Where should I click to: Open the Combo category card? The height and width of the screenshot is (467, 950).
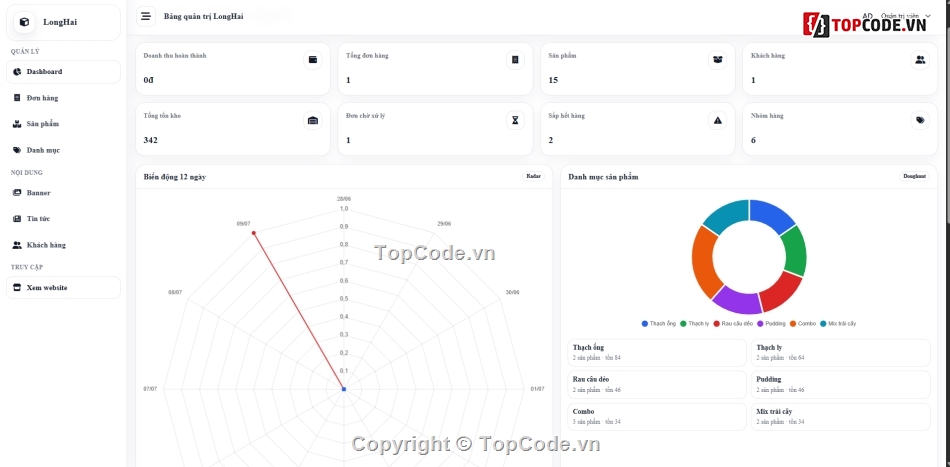(657, 417)
